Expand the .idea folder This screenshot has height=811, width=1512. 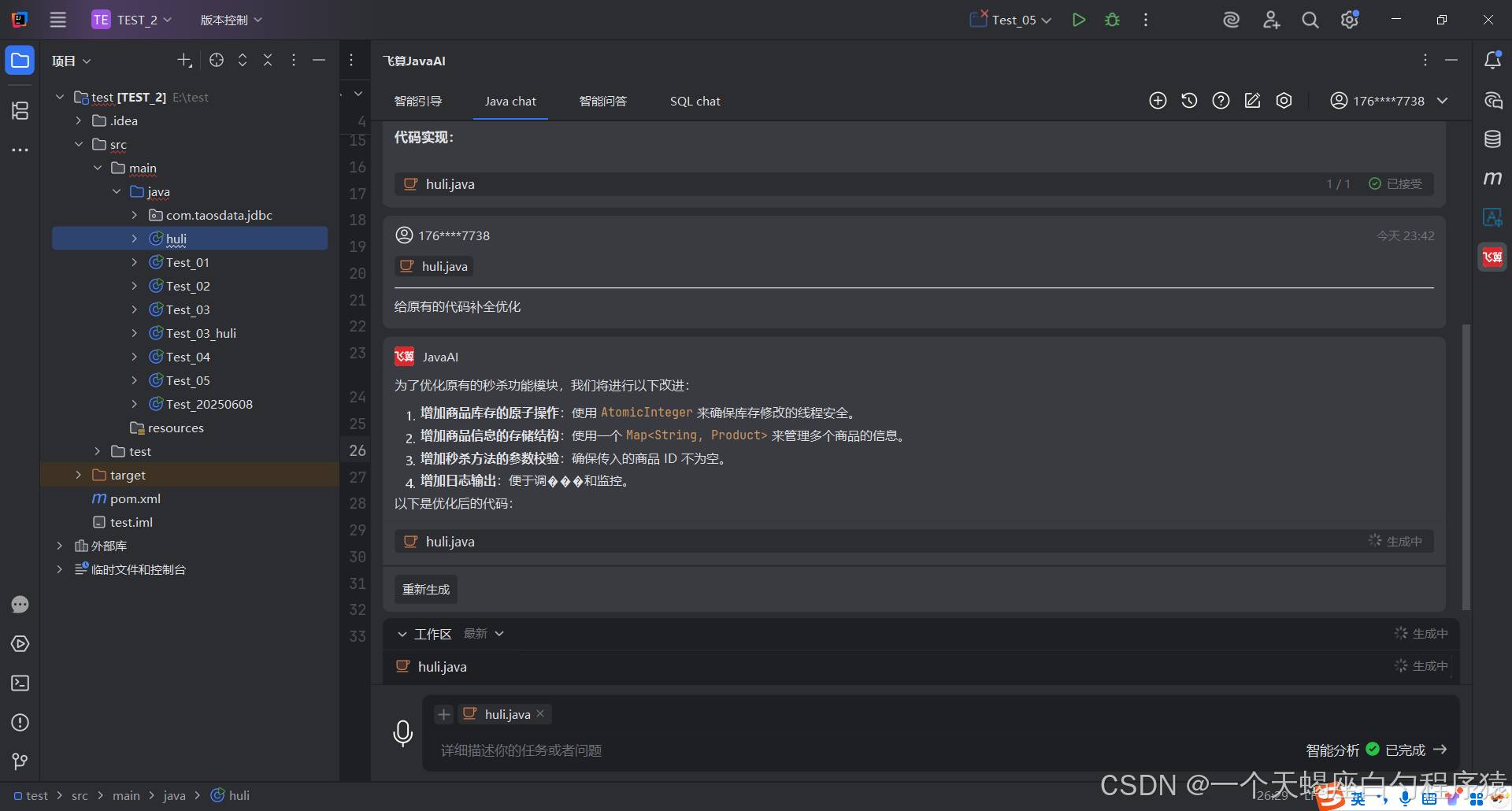coord(78,120)
